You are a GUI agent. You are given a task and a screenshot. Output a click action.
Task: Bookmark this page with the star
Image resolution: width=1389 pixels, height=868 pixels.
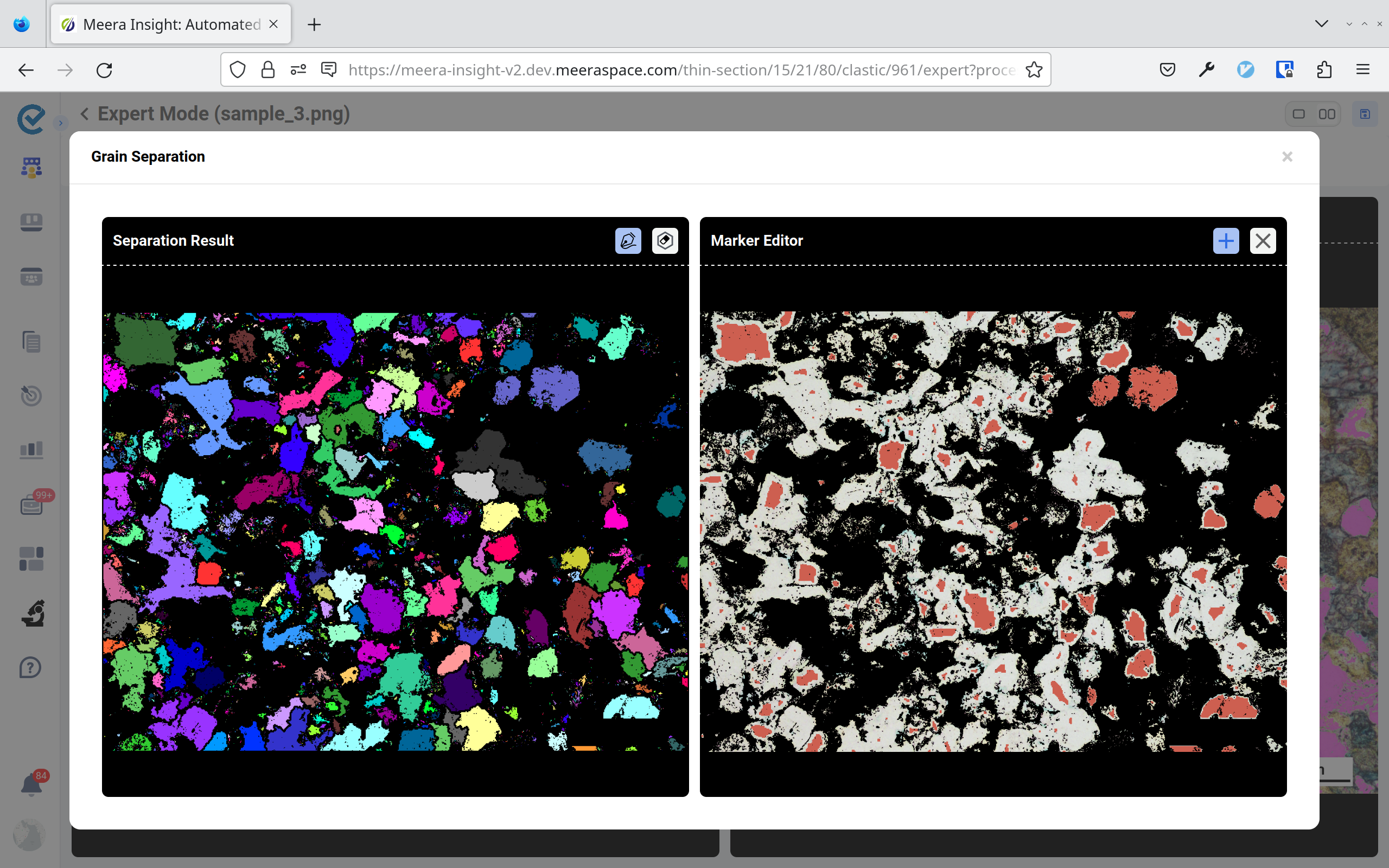coord(1034,70)
